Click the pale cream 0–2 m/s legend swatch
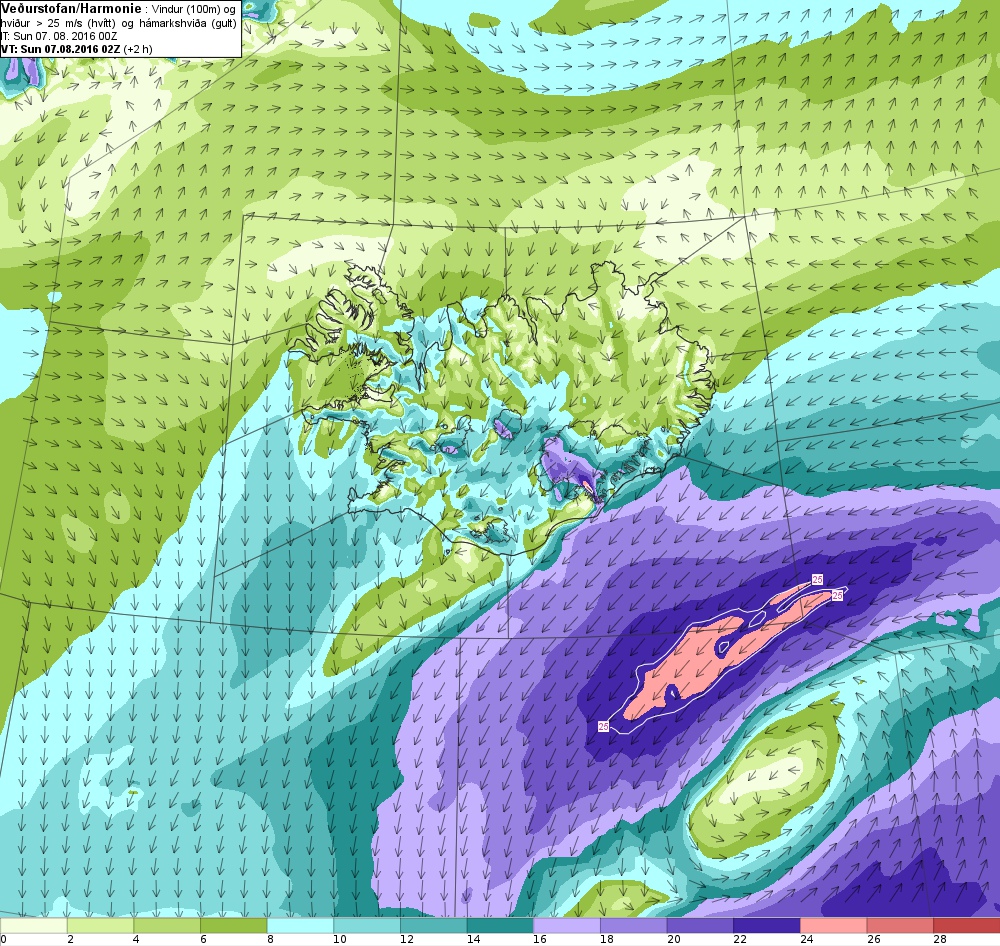Viewport: 1000px width, 946px height. click(33, 926)
